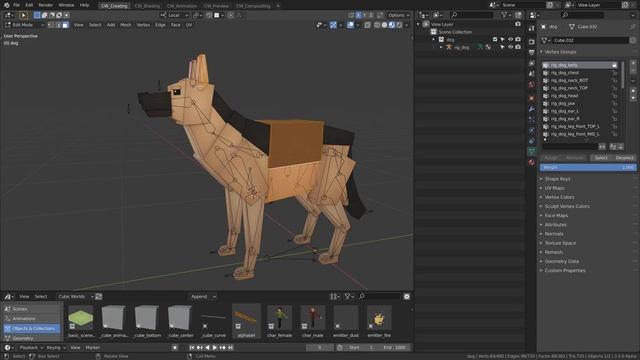Switch to the CW_Shading workspace tab

(147, 6)
